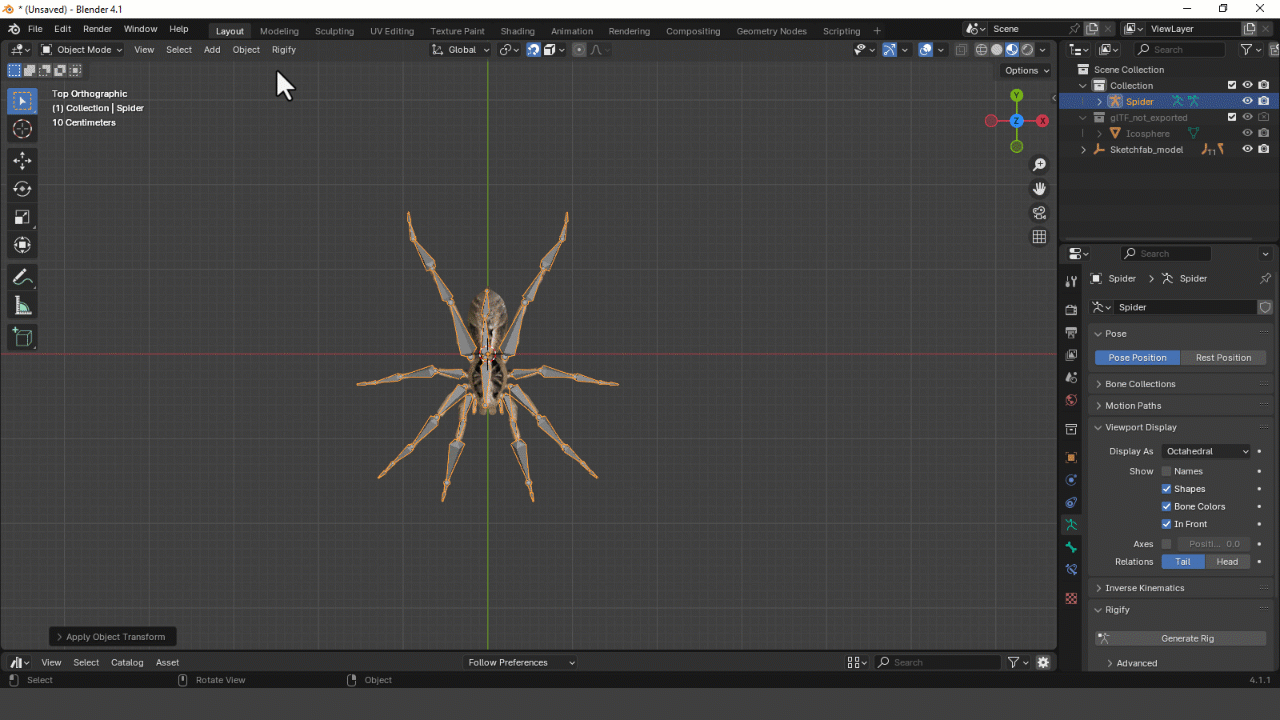Screen dimensions: 1280x720
Task: Select the Cursor tool
Action: [x=22, y=129]
